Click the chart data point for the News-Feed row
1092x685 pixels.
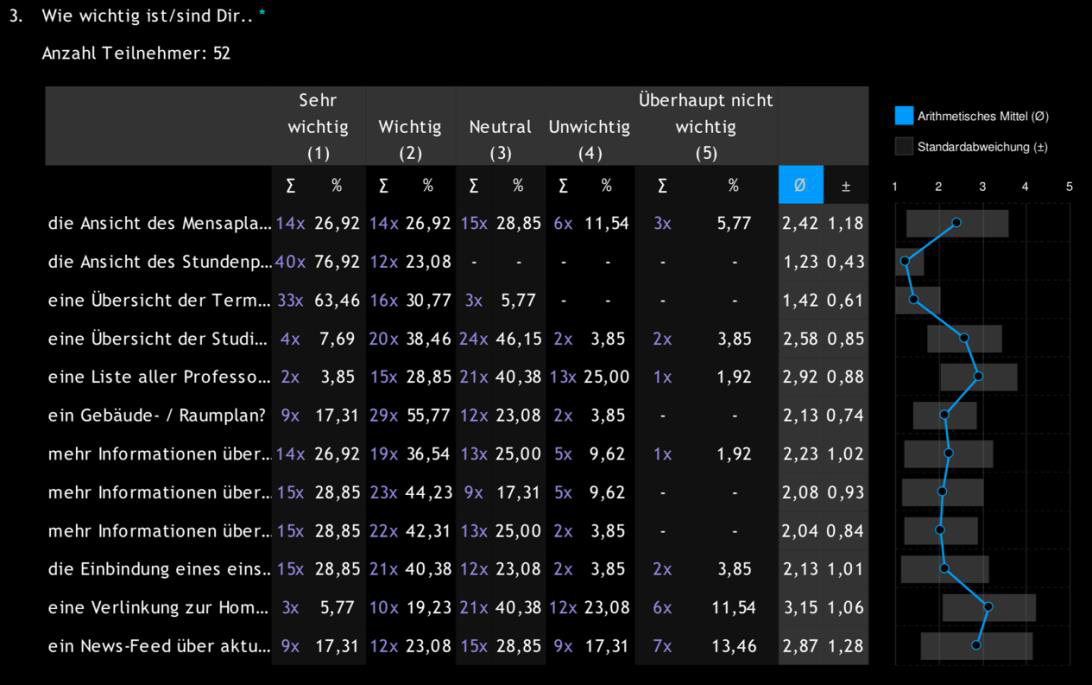pyautogui.click(x=976, y=645)
